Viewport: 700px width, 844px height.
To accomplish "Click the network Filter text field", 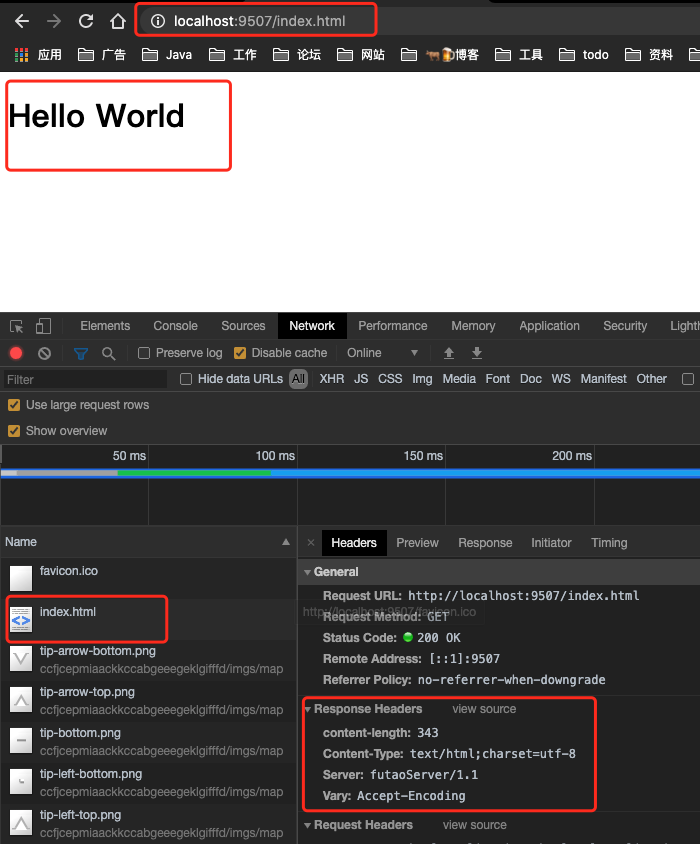I will pos(85,380).
